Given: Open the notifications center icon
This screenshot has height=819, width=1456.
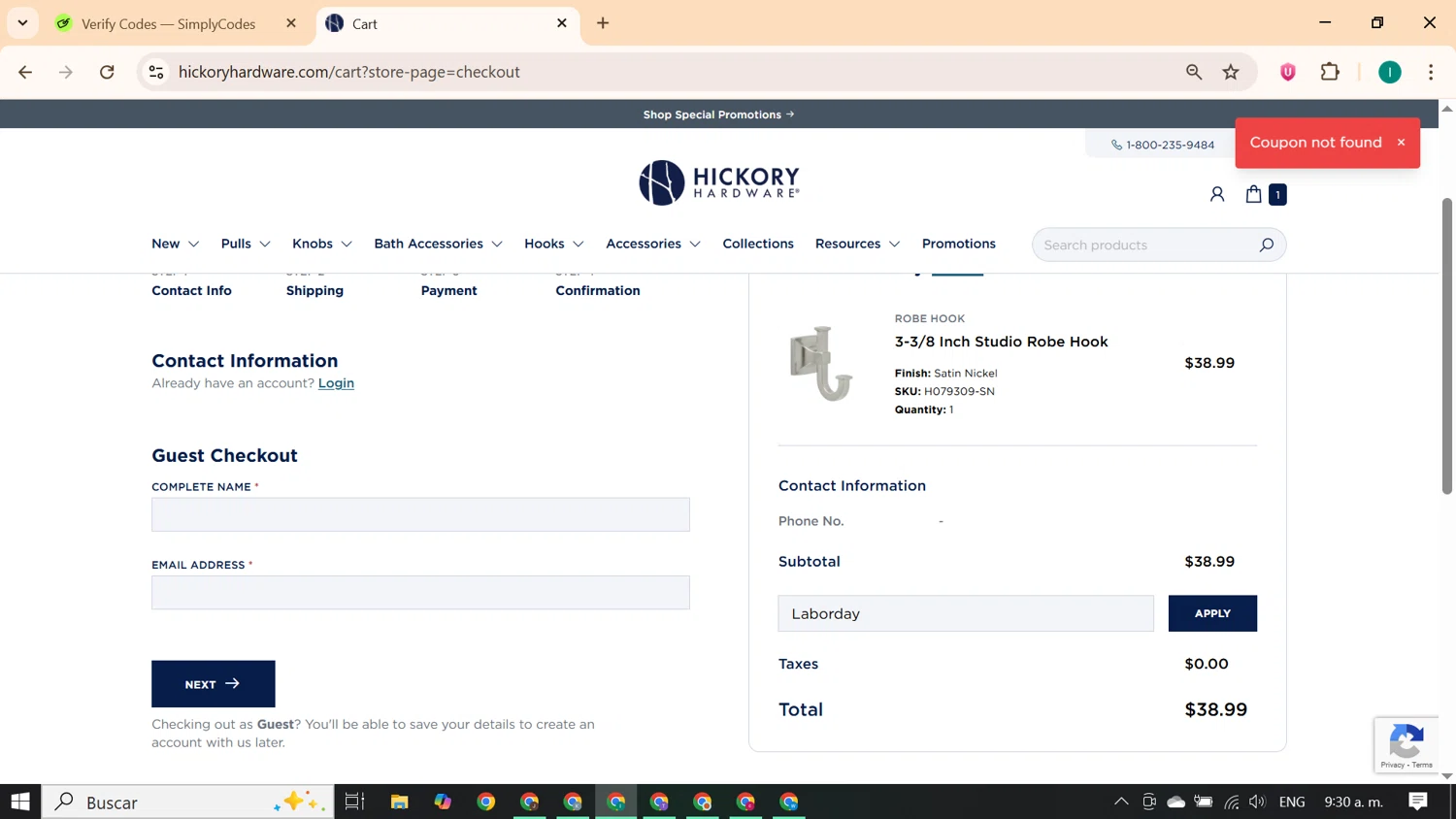Looking at the screenshot, I should tap(1418, 802).
